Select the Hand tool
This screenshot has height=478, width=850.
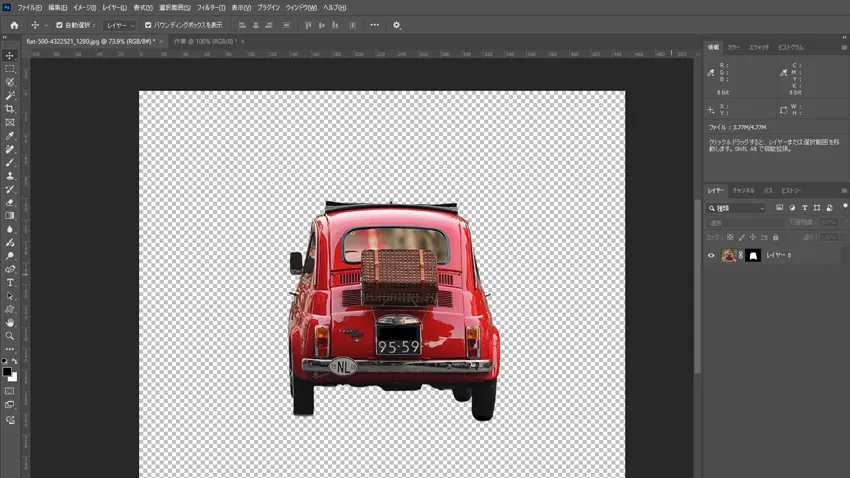(10, 323)
